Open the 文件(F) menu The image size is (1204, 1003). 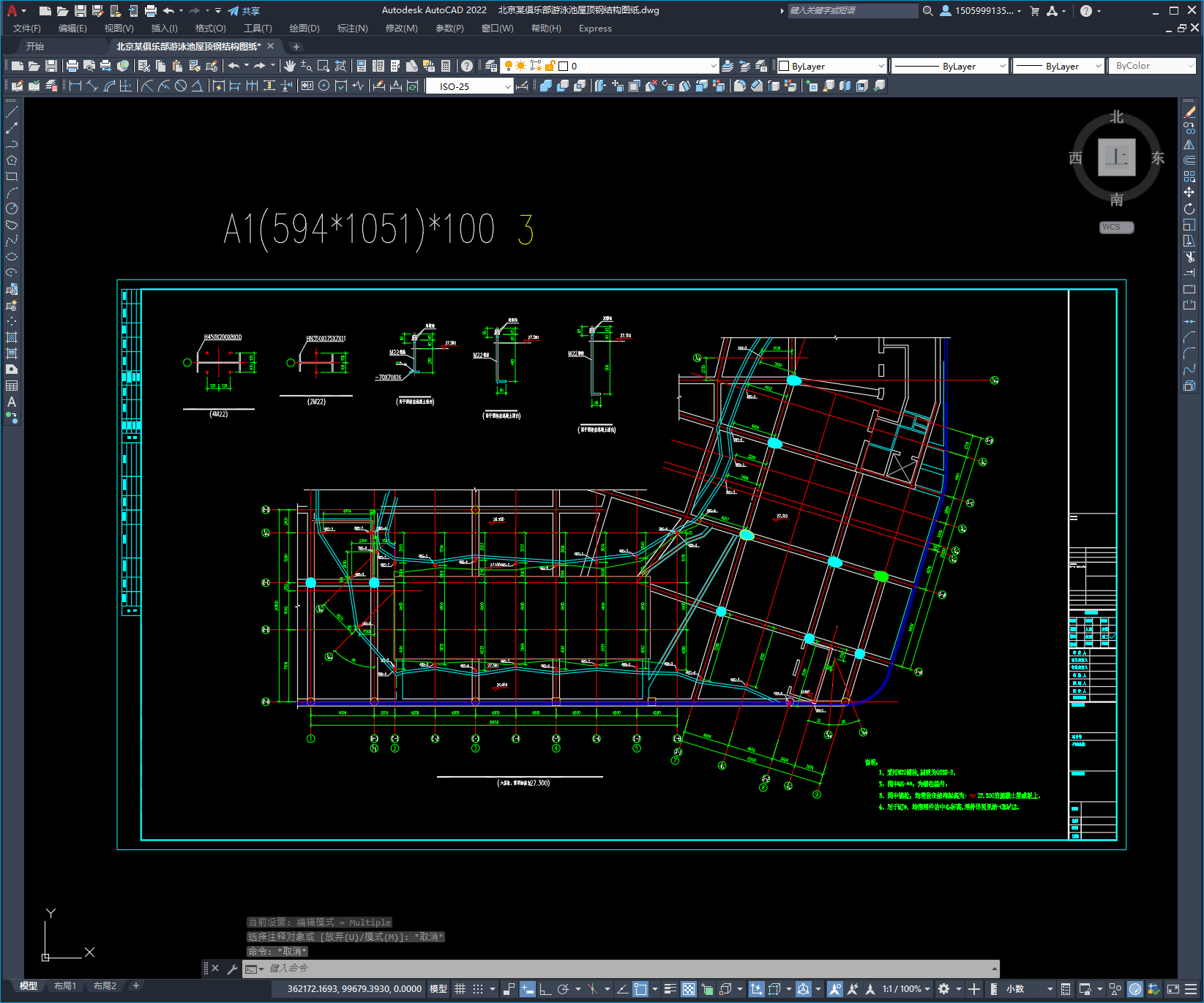coord(27,29)
